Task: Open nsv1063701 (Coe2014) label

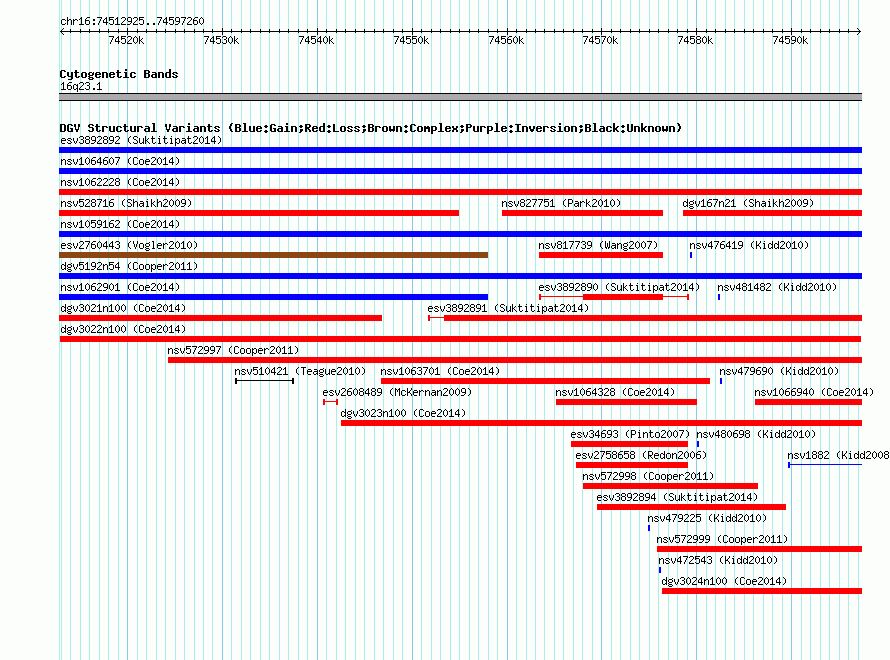Action: [x=440, y=371]
